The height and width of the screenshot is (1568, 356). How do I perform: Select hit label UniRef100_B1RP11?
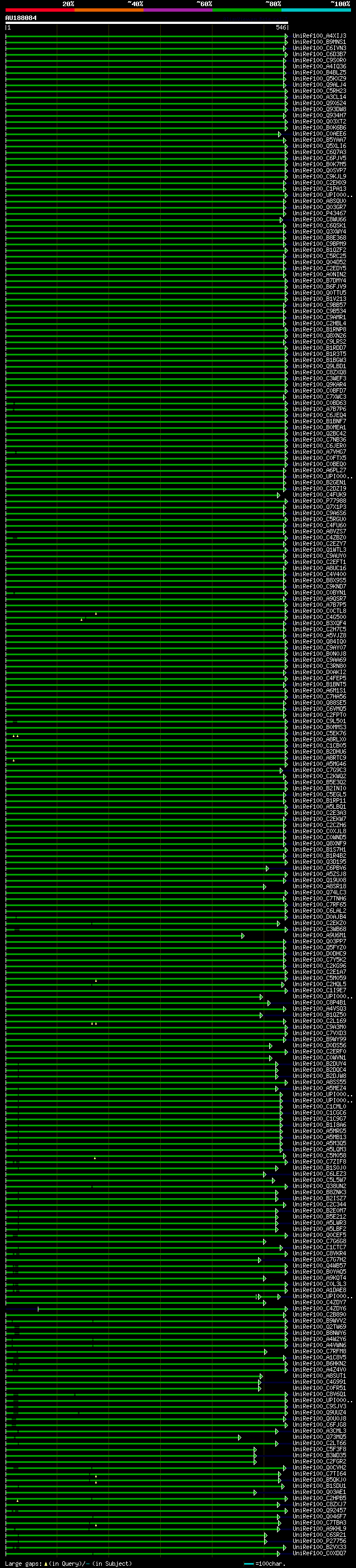coord(319,801)
